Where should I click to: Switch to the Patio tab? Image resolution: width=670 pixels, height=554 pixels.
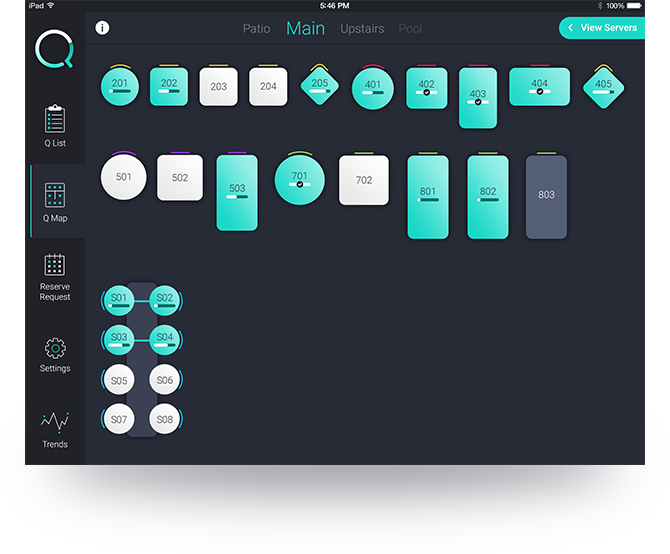(x=256, y=29)
